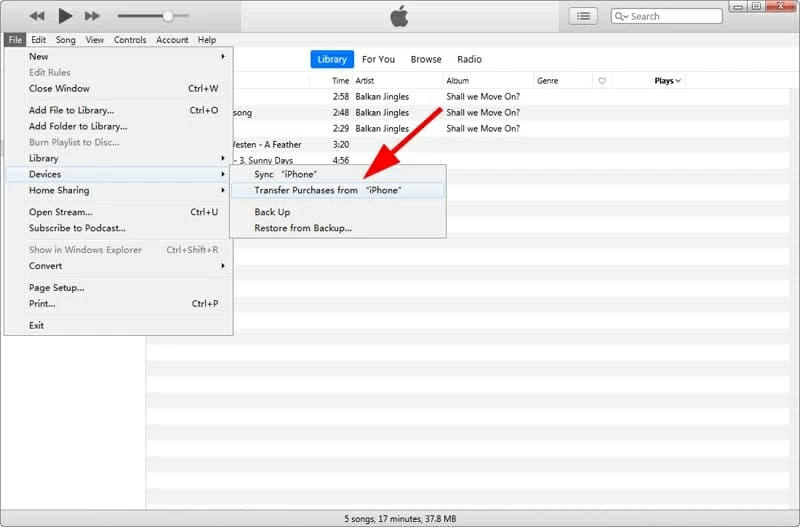Viewport: 800px width, 527px height.
Task: Adjust the volume slider knob
Action: tap(168, 16)
